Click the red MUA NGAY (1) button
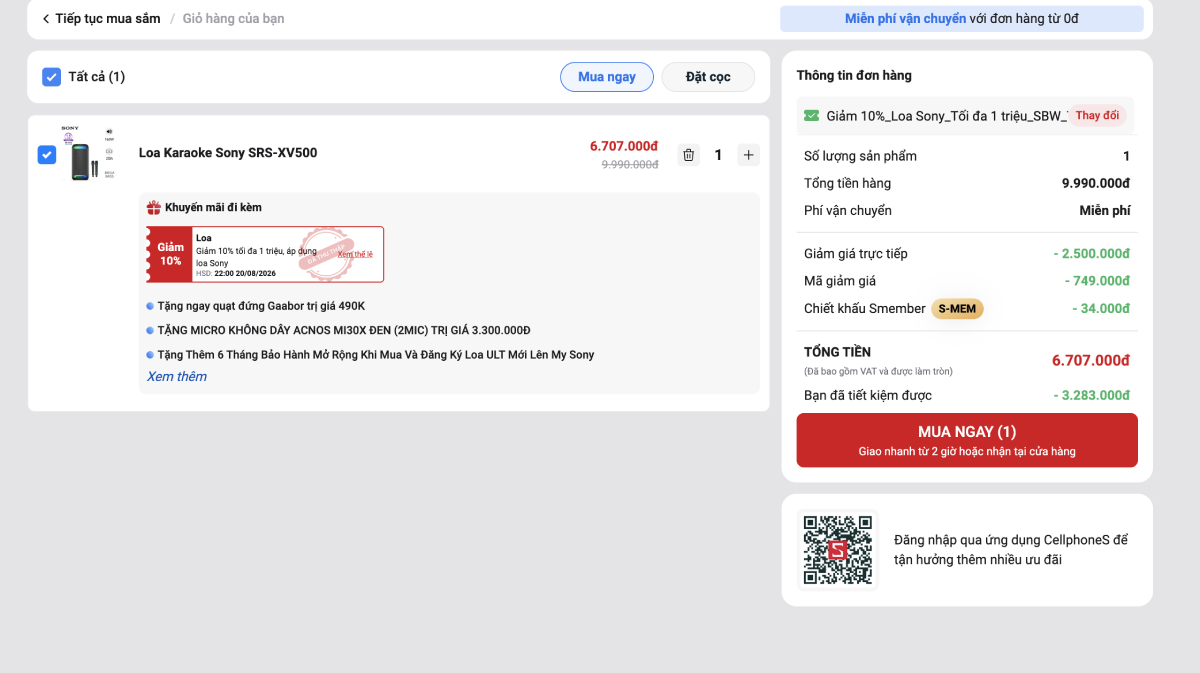1200x673 pixels. click(x=967, y=440)
